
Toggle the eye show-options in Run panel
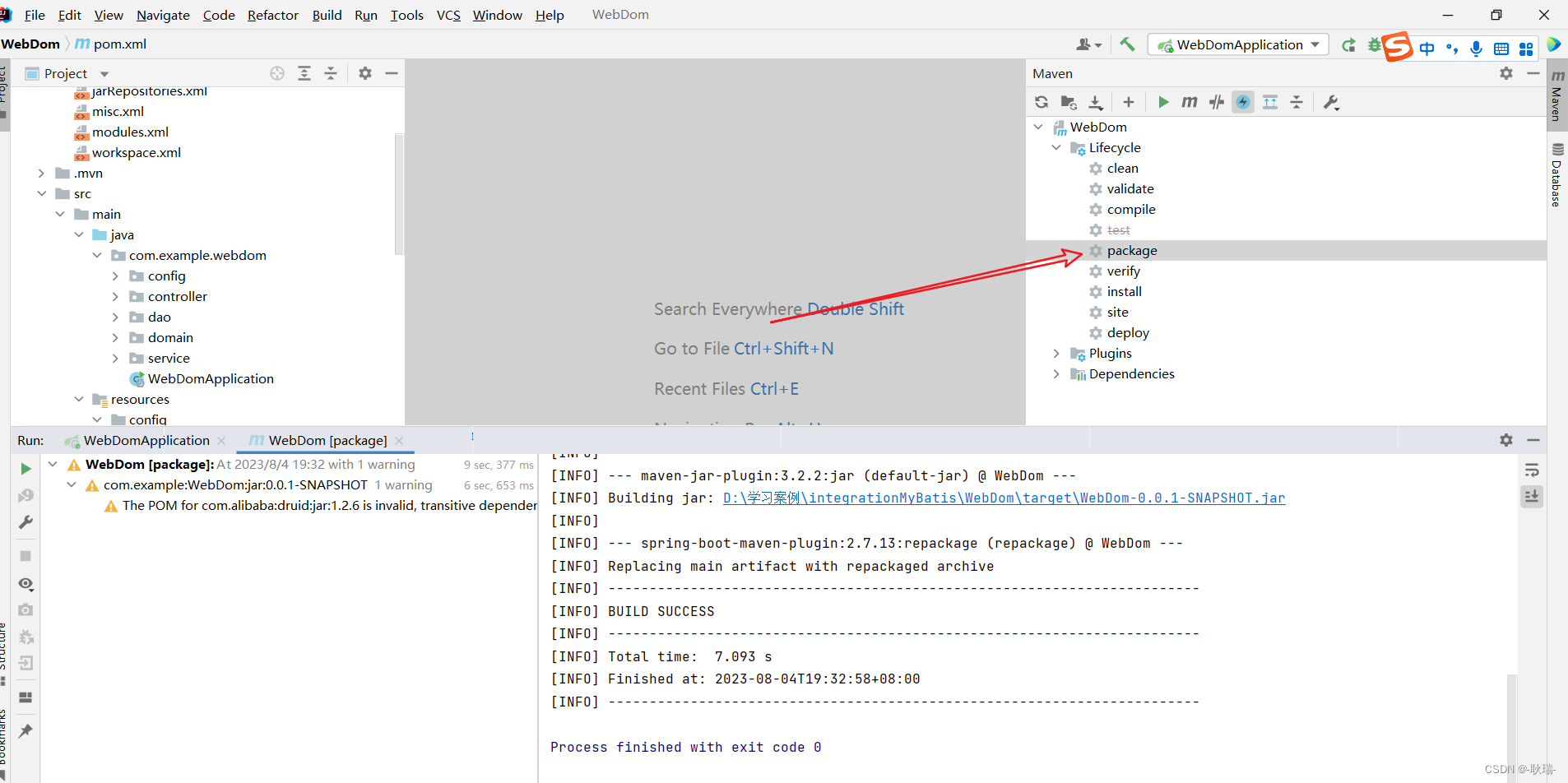pyautogui.click(x=26, y=584)
